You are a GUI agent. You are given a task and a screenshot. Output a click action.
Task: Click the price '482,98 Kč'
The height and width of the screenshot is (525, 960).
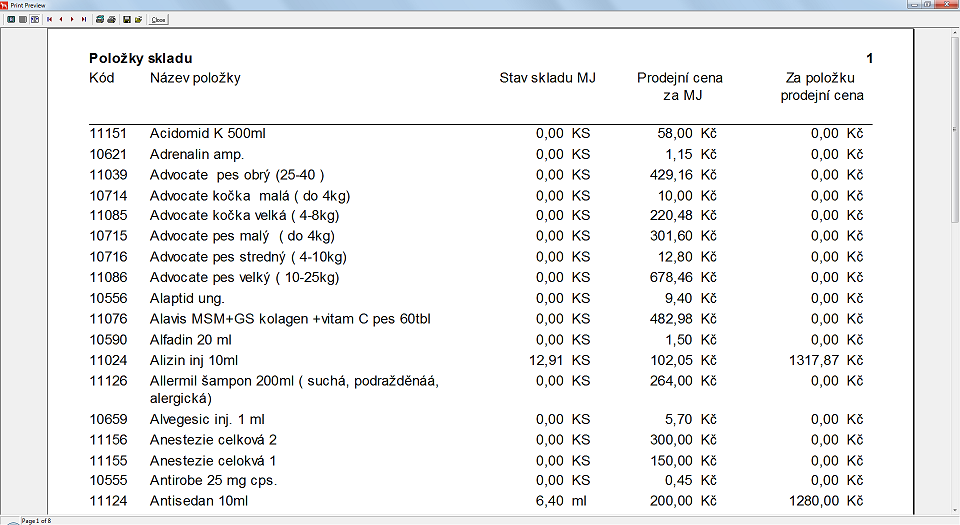tap(683, 319)
